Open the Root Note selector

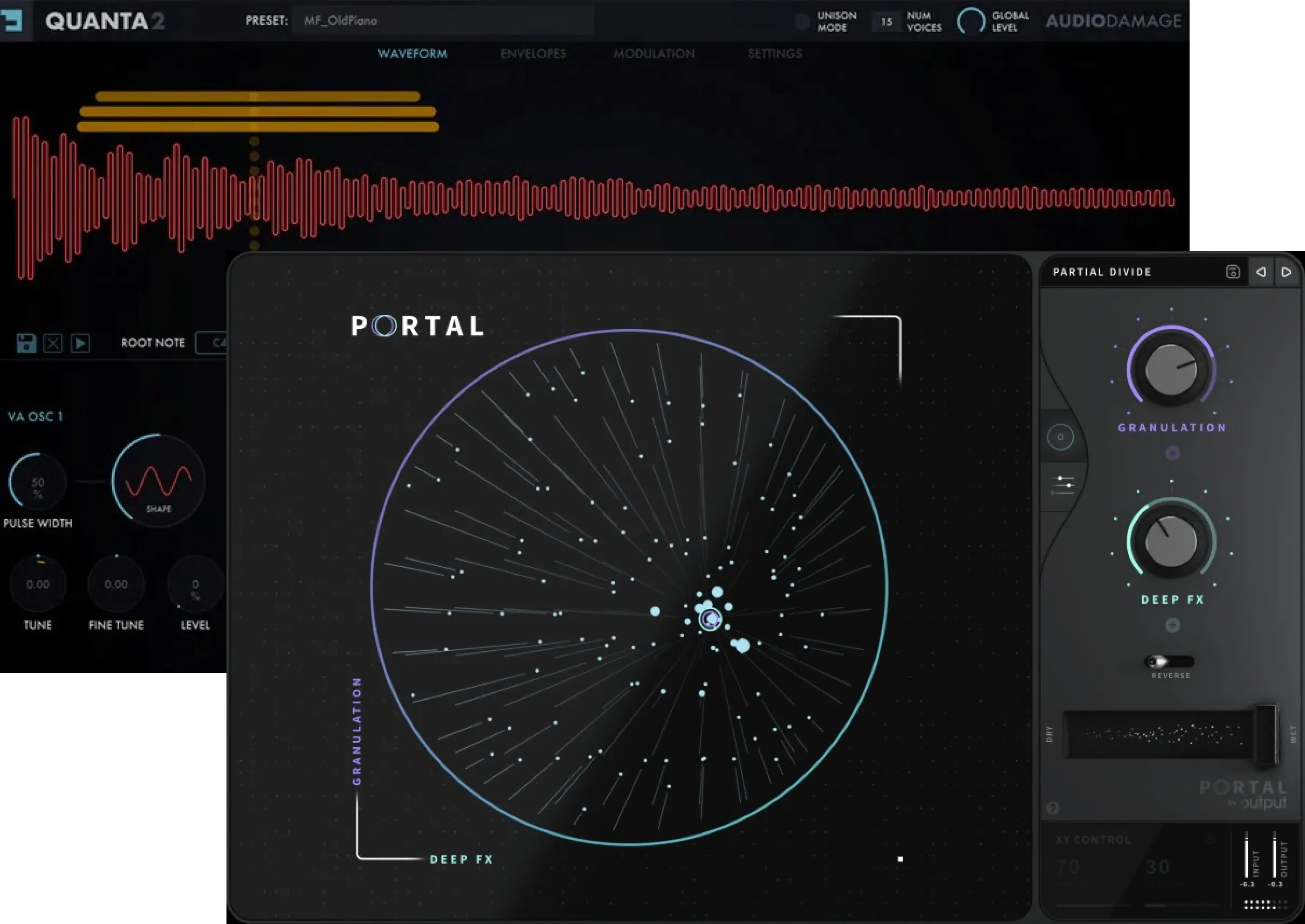tap(214, 342)
